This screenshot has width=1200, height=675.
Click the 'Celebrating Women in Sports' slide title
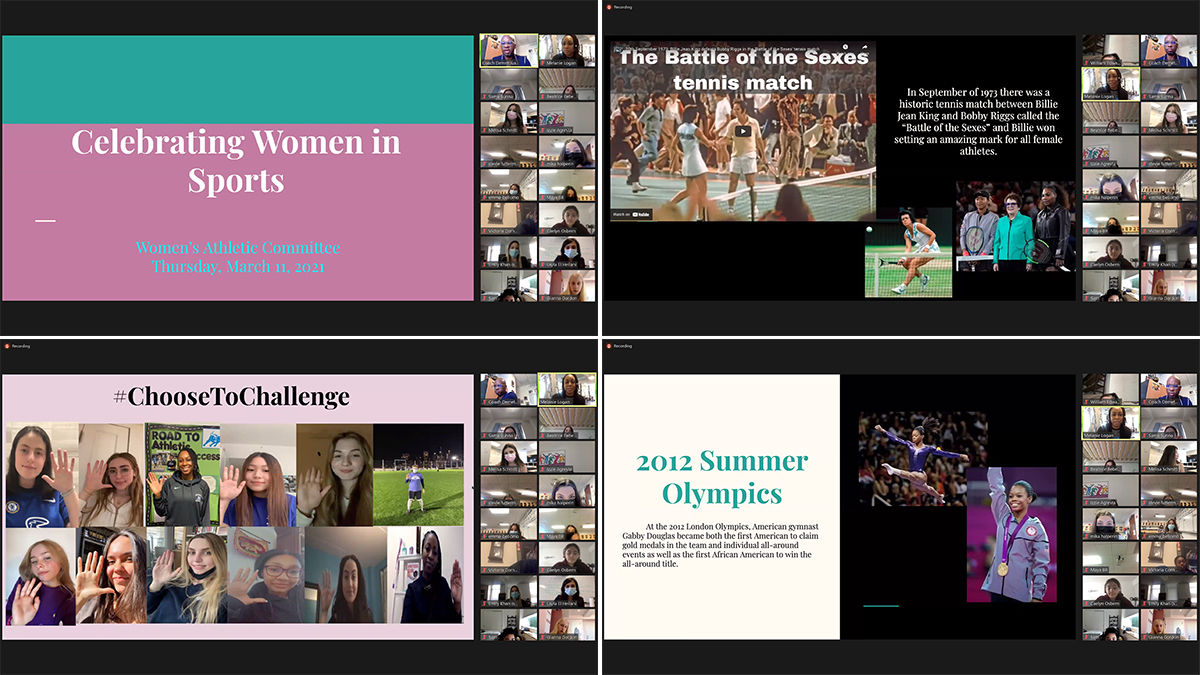click(x=236, y=160)
